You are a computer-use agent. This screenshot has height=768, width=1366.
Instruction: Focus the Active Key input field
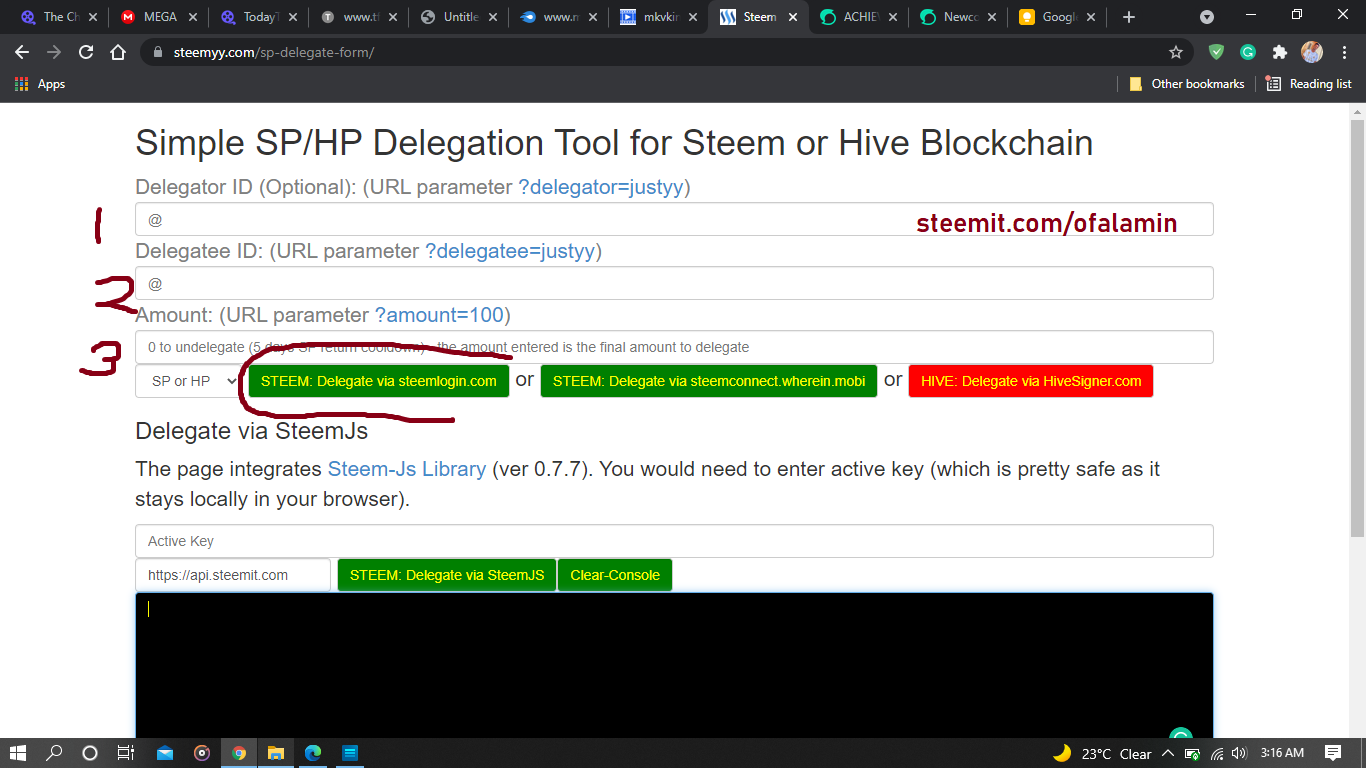[x=674, y=541]
